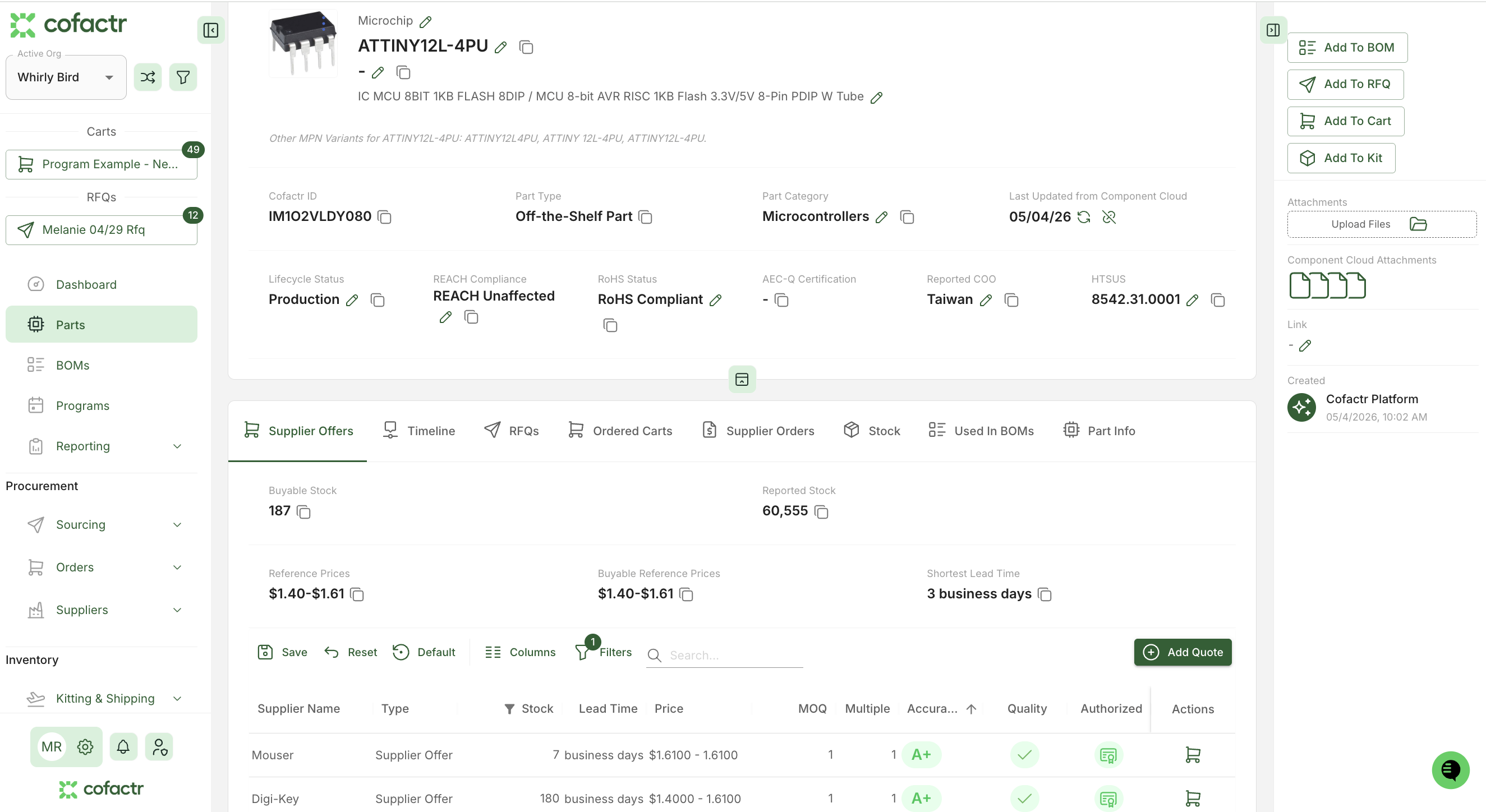Open the settings gear icon
1486x812 pixels.
point(85,748)
